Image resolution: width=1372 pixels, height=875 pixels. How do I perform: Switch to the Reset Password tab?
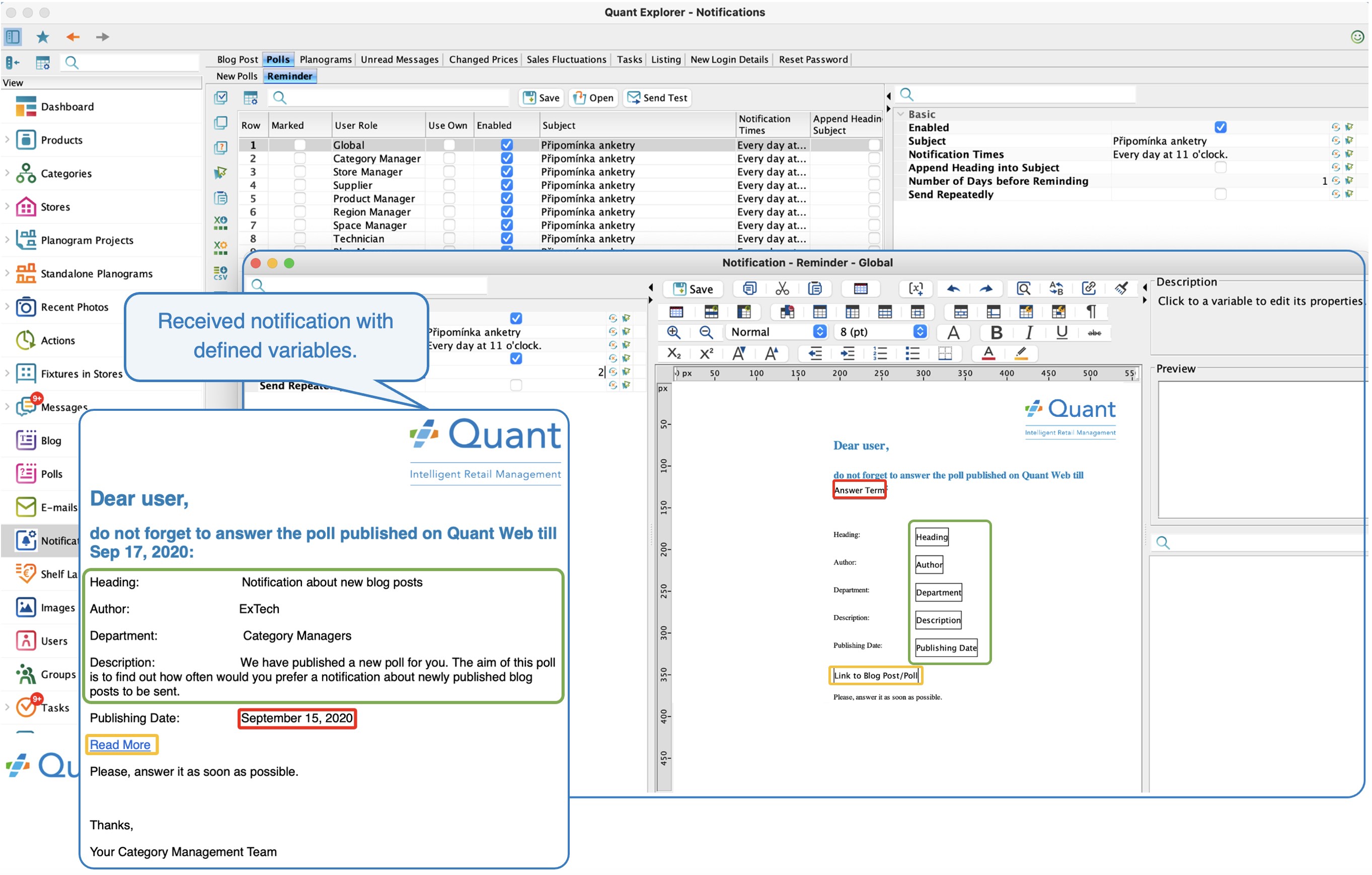[813, 59]
